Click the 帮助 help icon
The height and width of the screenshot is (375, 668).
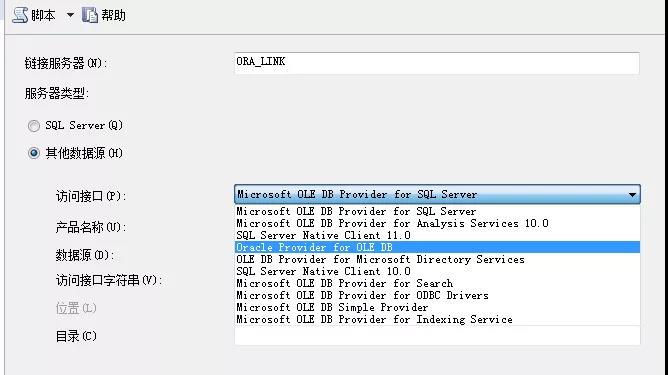[x=89, y=15]
